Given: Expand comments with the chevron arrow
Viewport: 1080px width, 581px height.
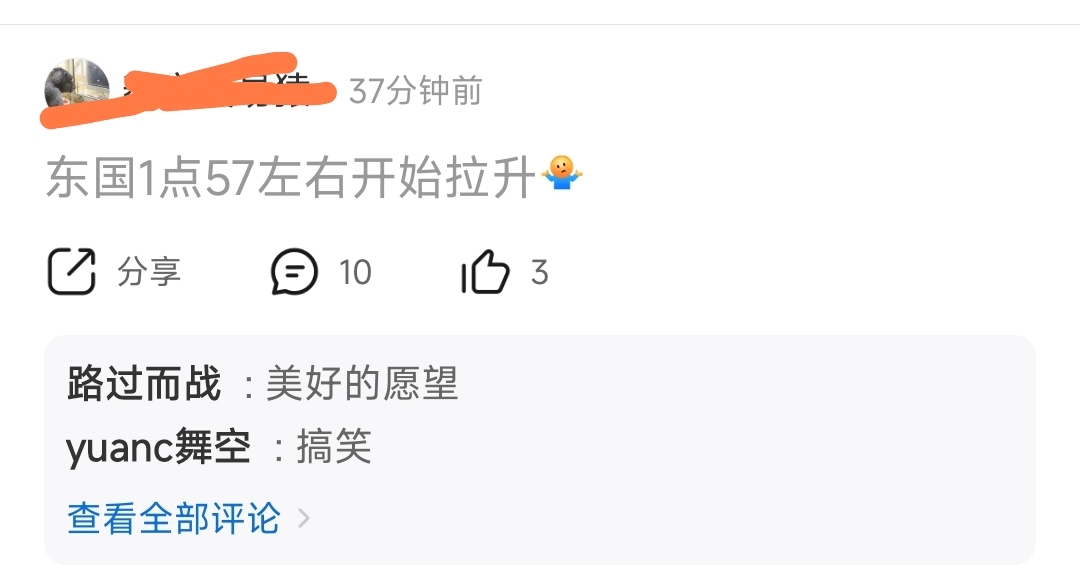Looking at the screenshot, I should (x=304, y=518).
